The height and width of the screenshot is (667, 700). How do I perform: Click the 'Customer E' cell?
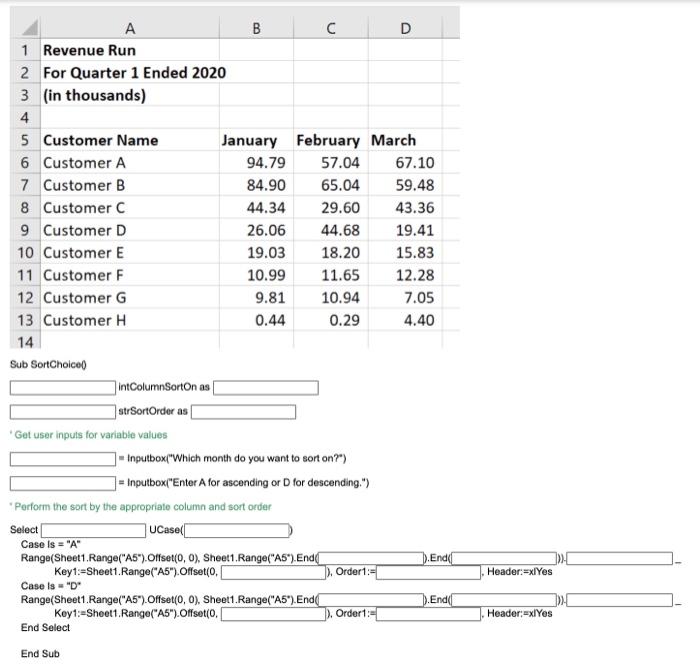[130, 253]
